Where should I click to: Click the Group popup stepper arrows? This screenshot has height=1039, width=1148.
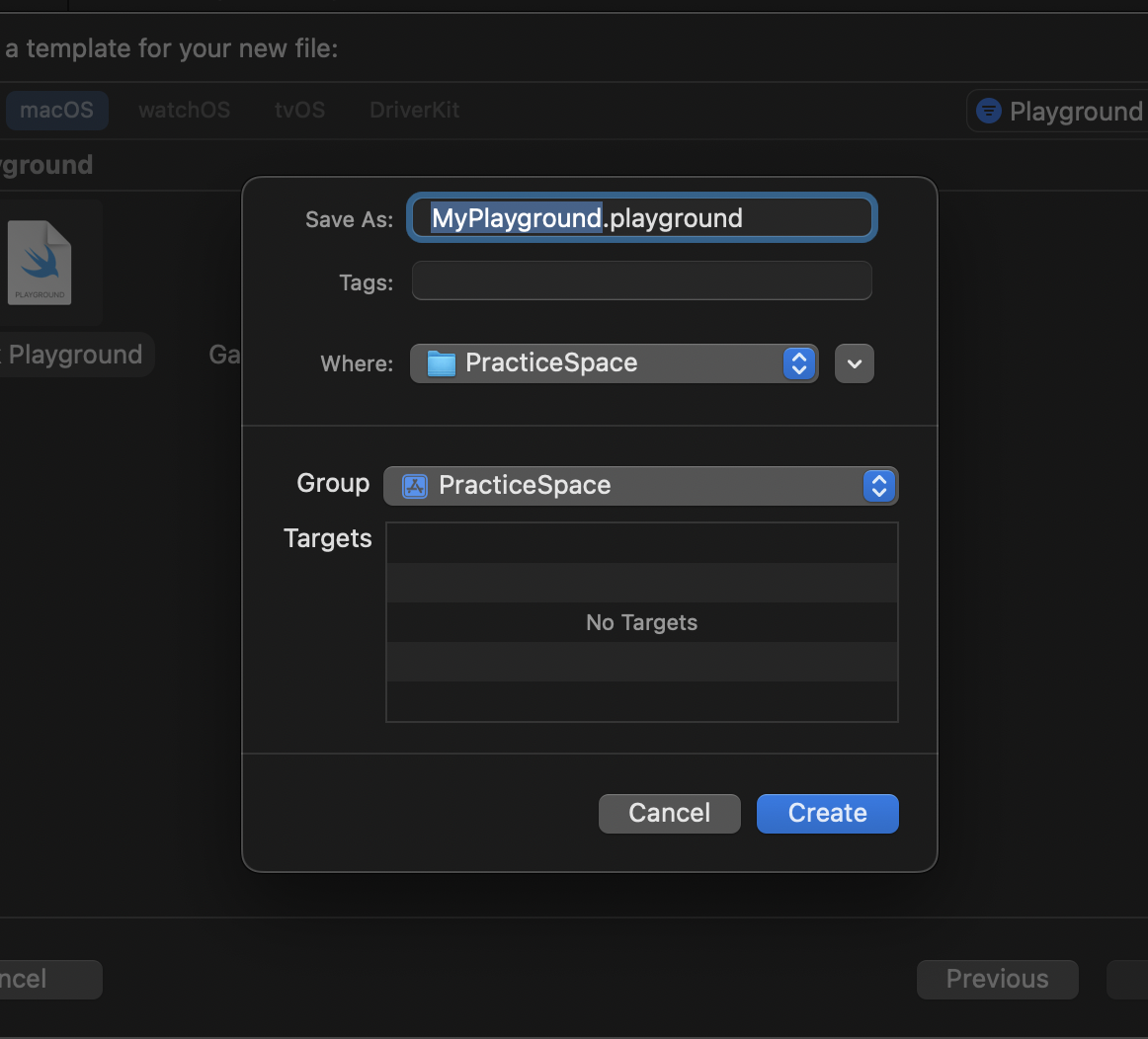pyautogui.click(x=879, y=486)
